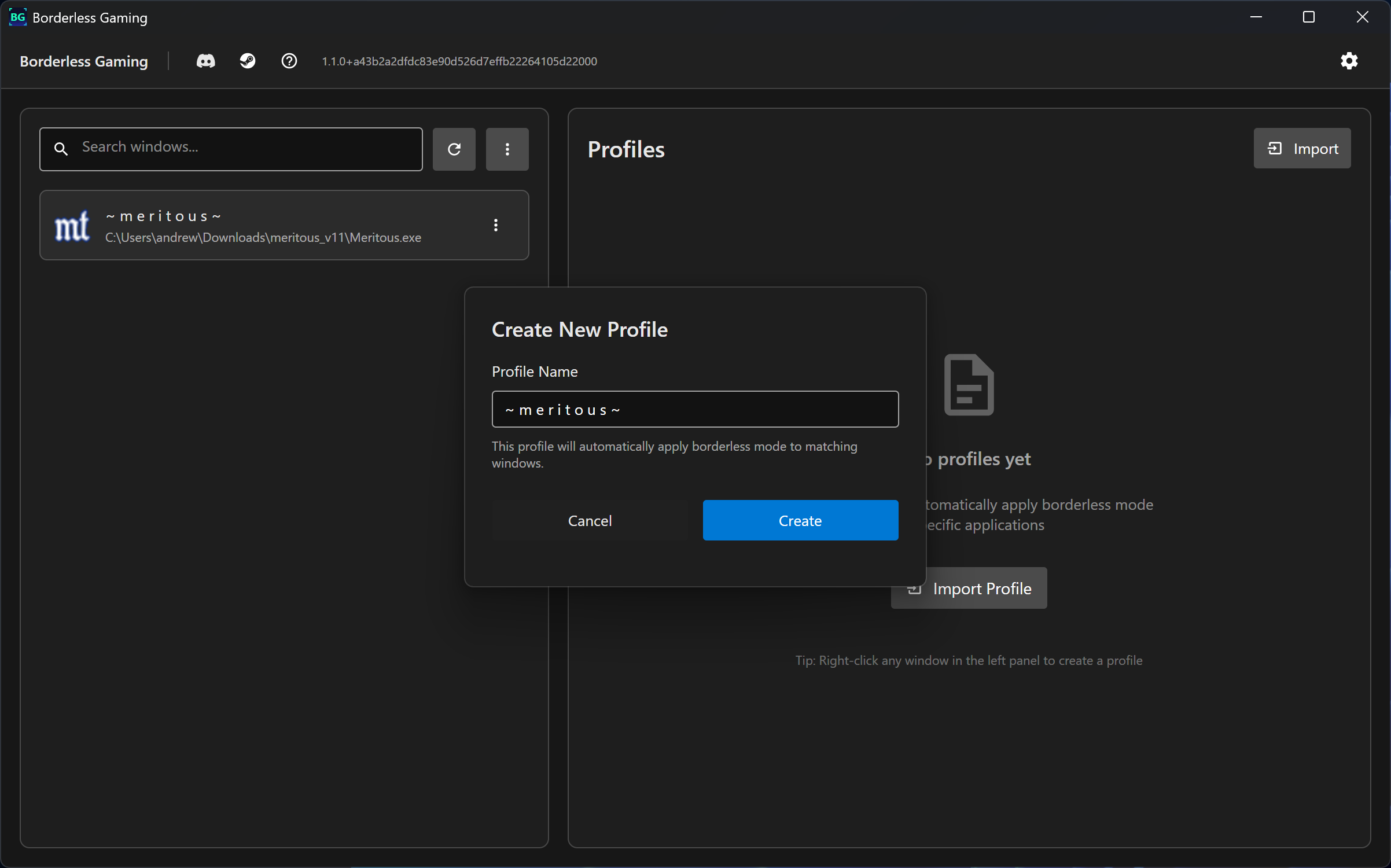Open the meritous entry's three-dot menu
Screen dimensions: 1391x868
(496, 225)
